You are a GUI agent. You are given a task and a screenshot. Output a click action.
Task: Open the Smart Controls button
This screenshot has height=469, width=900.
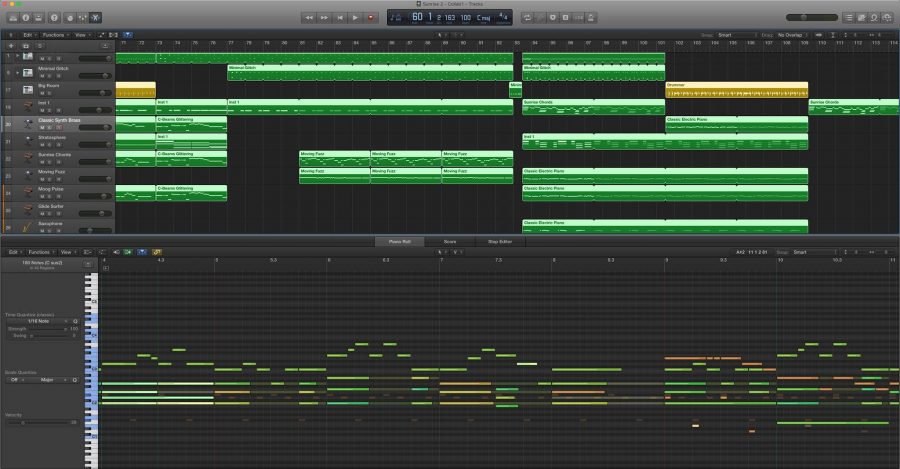click(70, 18)
